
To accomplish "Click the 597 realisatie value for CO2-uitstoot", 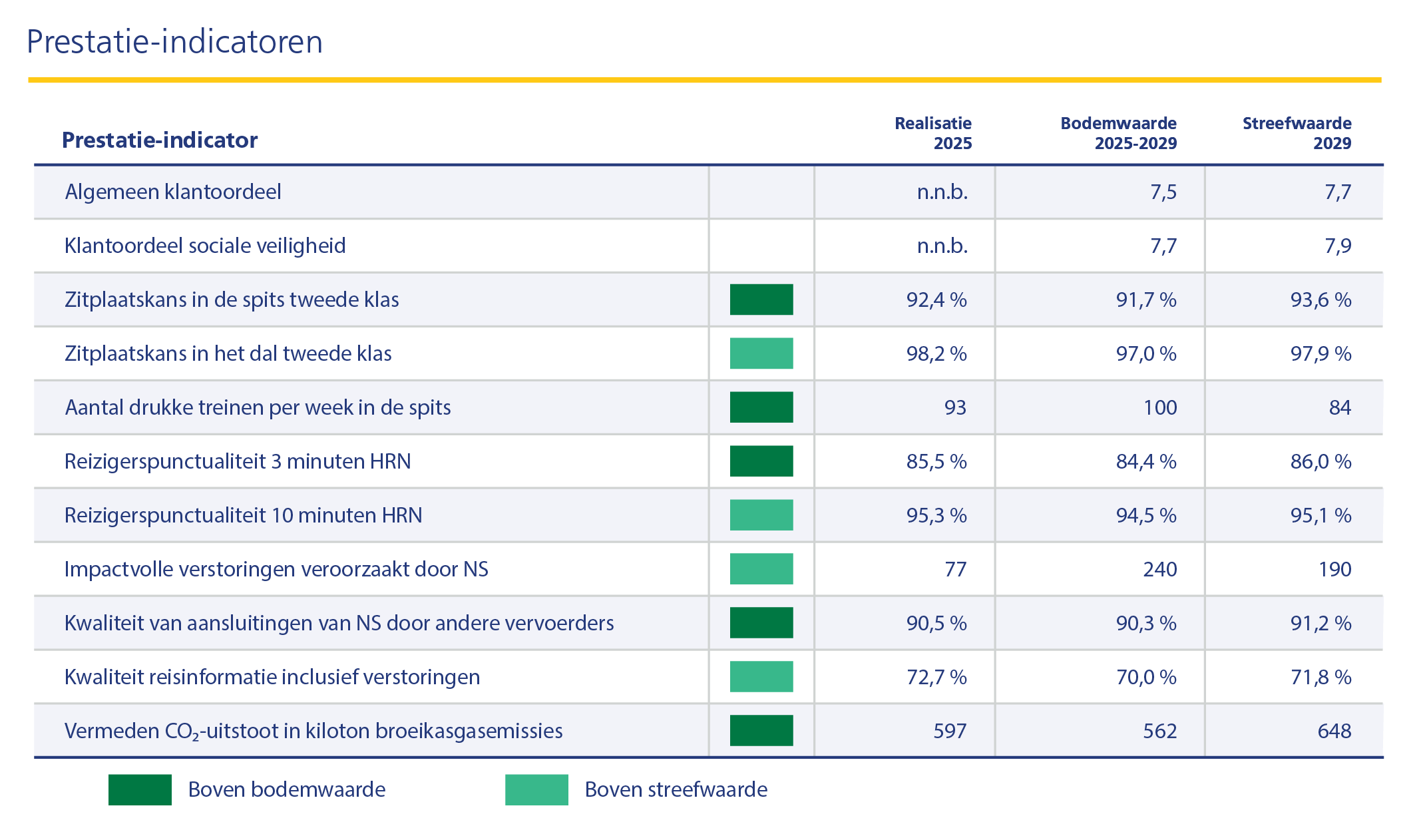I will click(949, 731).
